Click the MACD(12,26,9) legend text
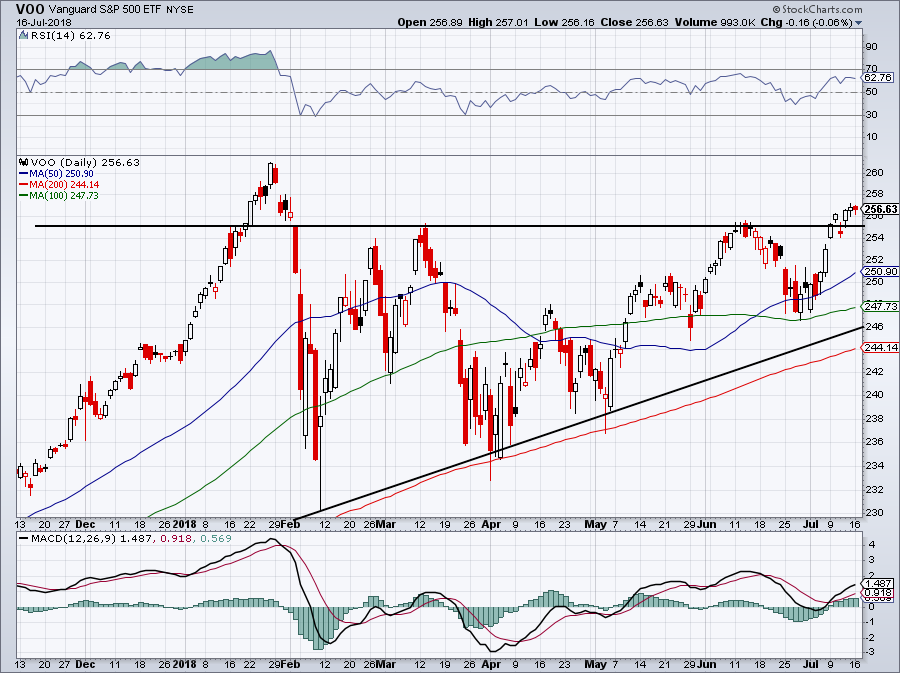This screenshot has width=900, height=673. (73, 539)
